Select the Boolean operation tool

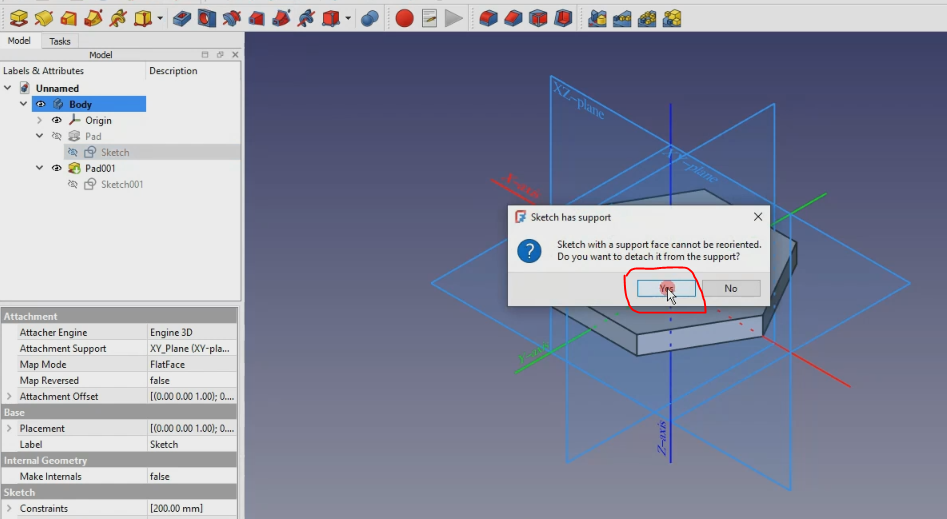(370, 19)
